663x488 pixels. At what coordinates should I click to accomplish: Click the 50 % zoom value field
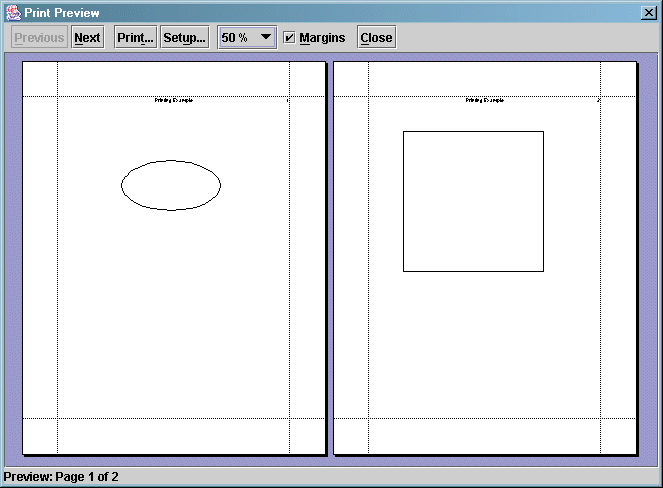[236, 38]
